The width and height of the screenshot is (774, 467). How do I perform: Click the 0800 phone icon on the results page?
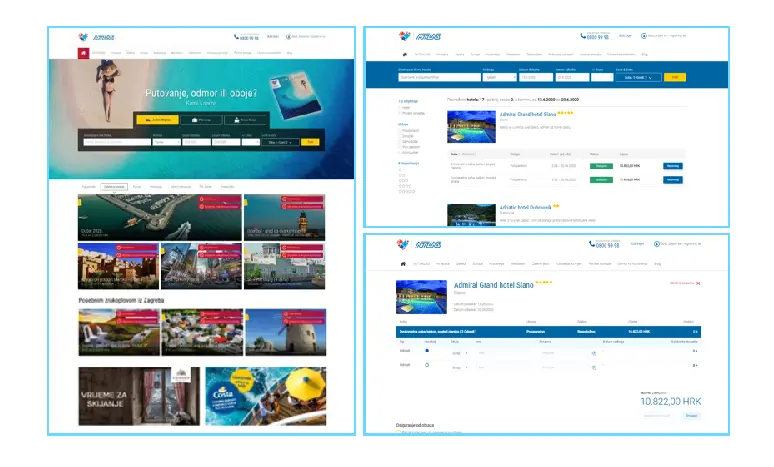pos(583,36)
